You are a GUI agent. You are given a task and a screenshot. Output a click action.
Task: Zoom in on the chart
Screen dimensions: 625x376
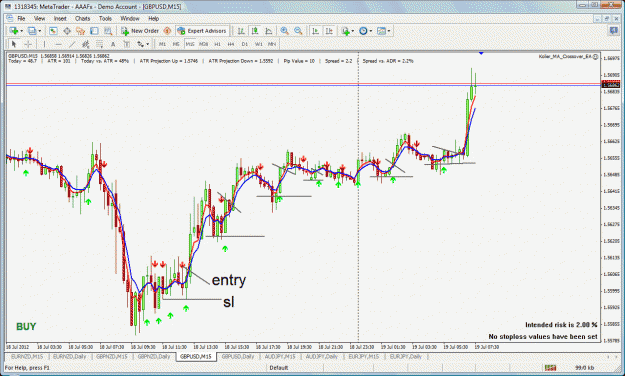[x=285, y=31]
